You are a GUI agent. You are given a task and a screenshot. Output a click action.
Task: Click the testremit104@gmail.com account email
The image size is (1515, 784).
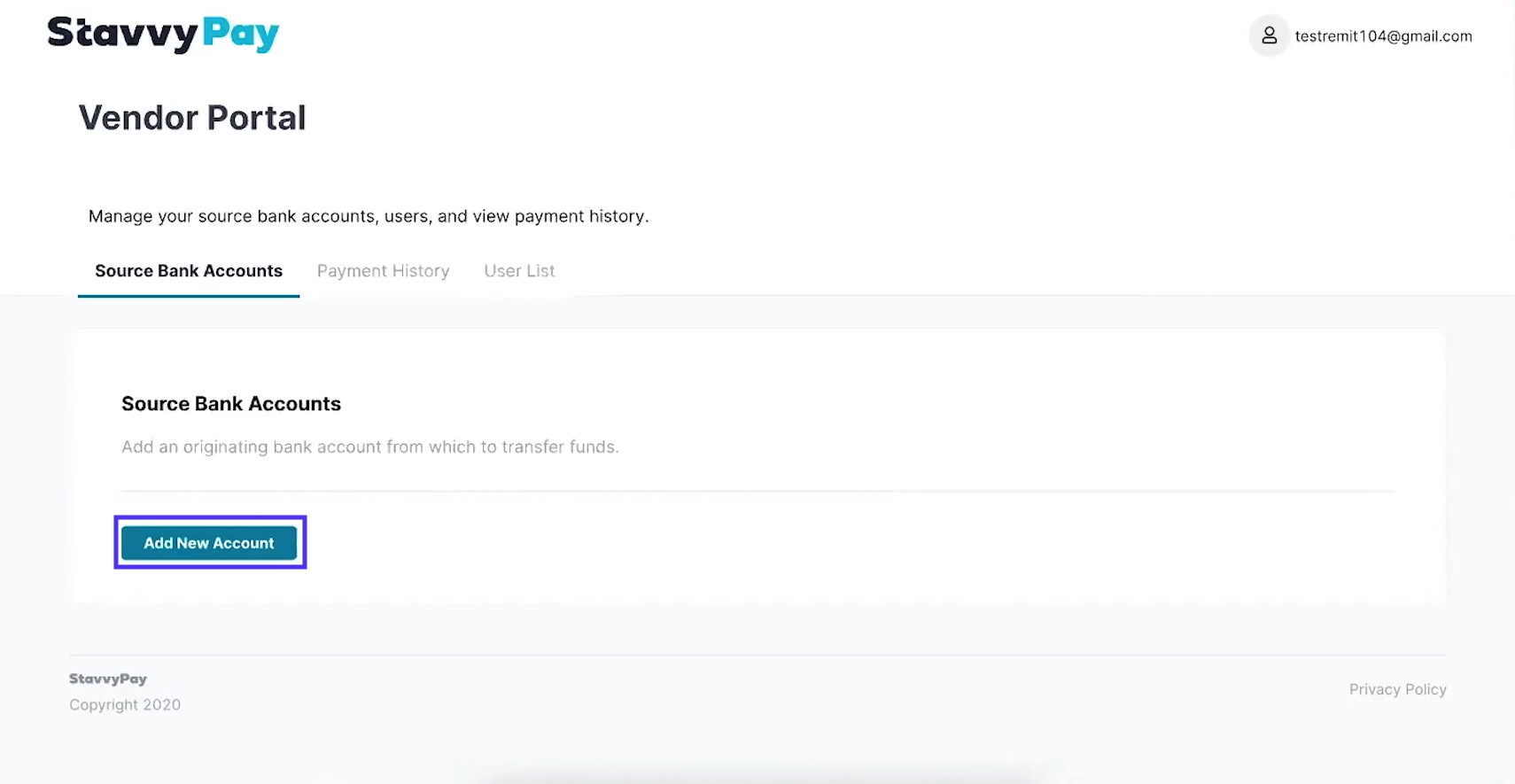click(1383, 36)
